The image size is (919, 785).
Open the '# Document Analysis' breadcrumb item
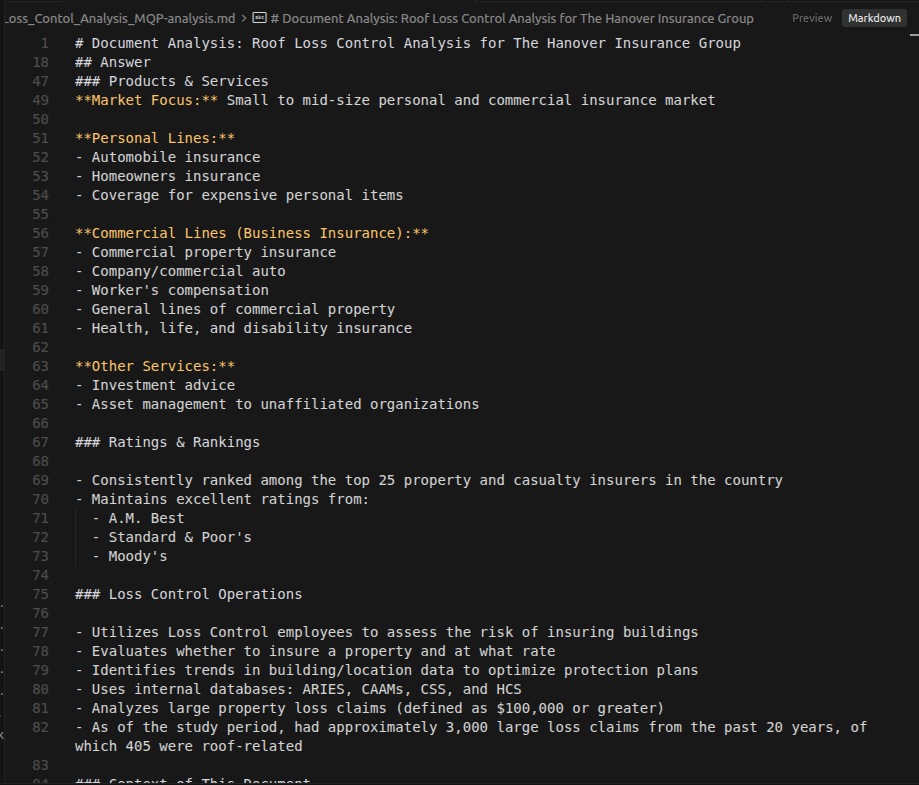512,18
